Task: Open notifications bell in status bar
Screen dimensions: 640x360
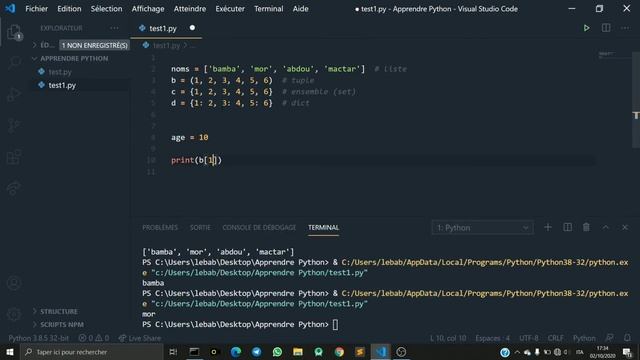Action: 627,338
